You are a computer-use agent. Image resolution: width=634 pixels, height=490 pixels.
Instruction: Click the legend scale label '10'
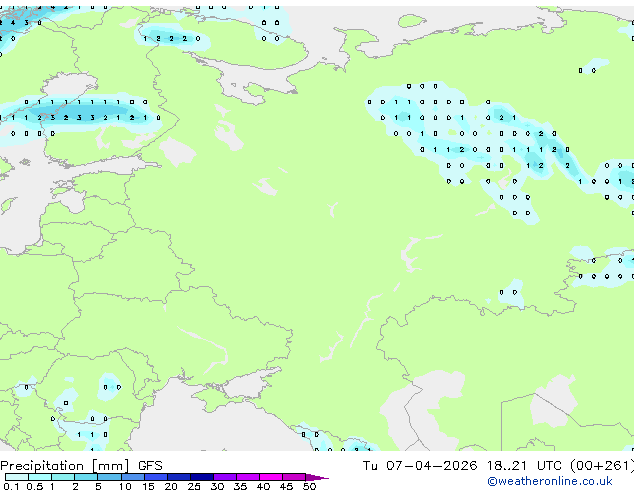(x=125, y=486)
